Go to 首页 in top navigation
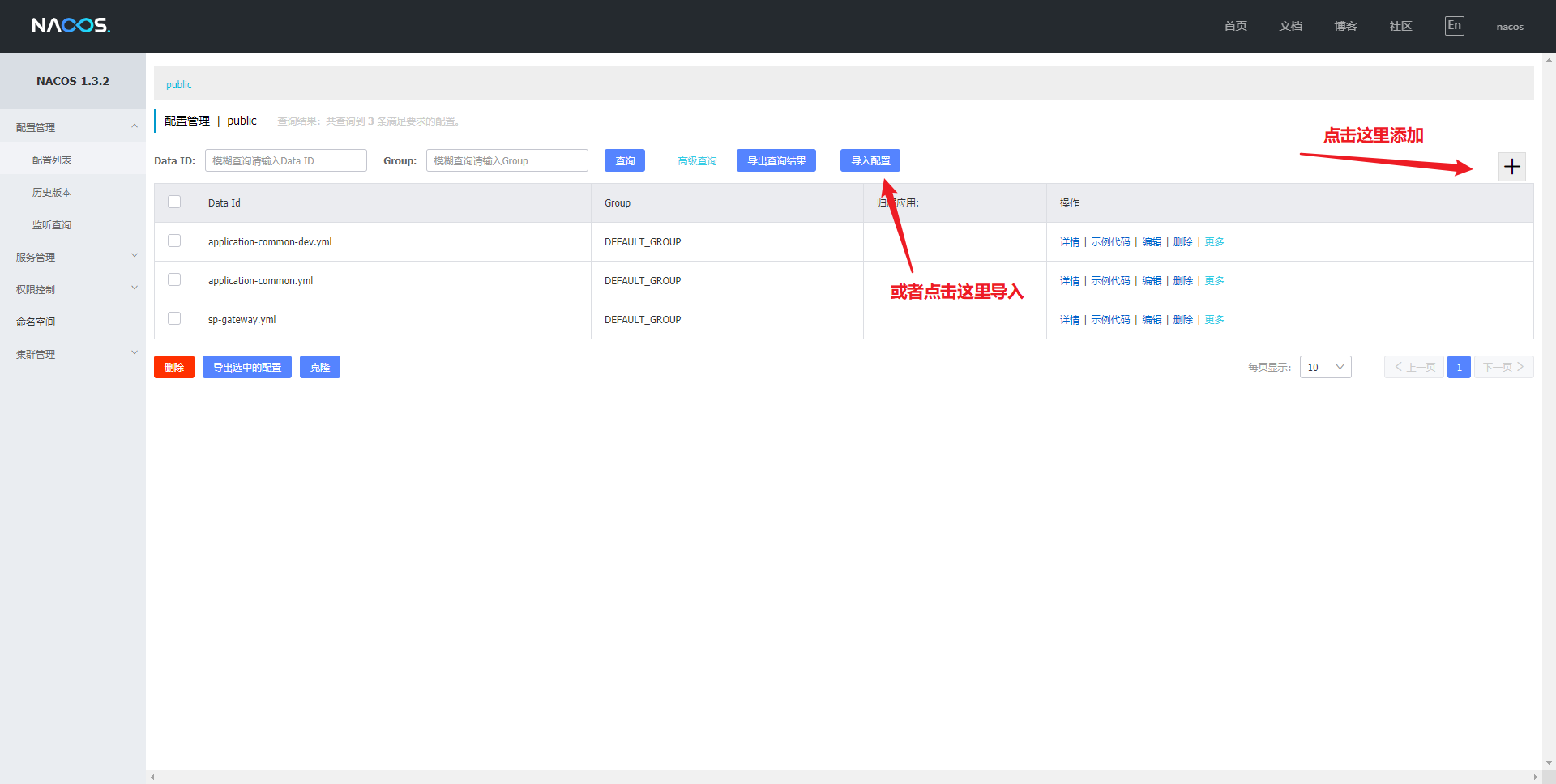Viewport: 1556px width, 784px height. [x=1235, y=26]
